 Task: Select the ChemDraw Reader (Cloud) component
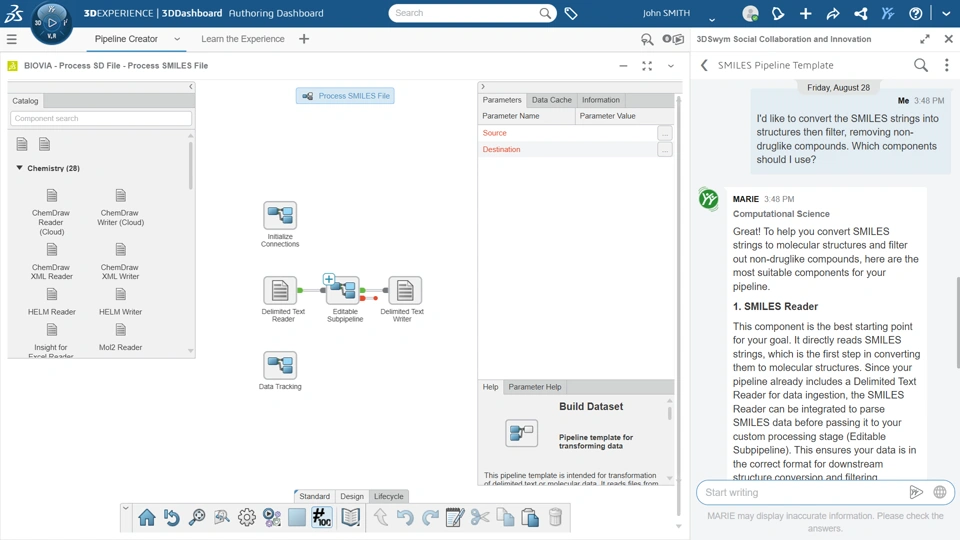pyautogui.click(x=51, y=212)
